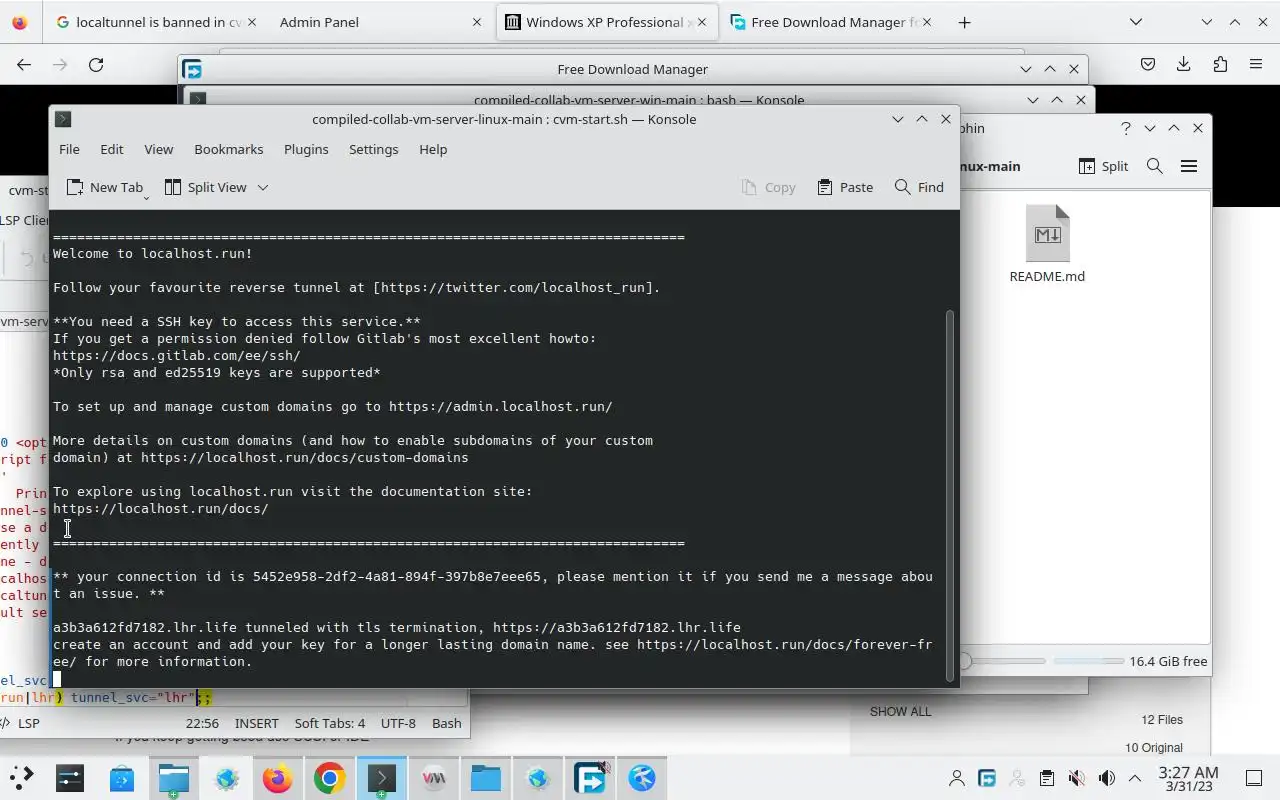Open Dolphin hamburger menu
This screenshot has width=1280, height=800.
[x=1189, y=166]
